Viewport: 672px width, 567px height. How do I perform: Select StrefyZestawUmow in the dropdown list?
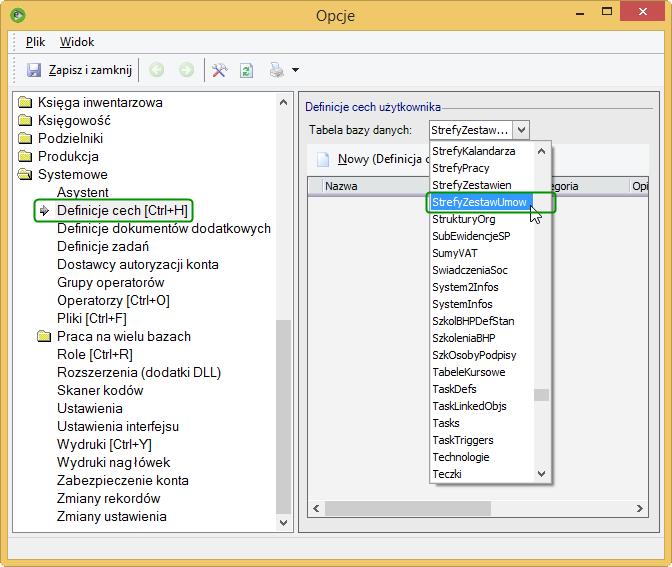point(479,202)
